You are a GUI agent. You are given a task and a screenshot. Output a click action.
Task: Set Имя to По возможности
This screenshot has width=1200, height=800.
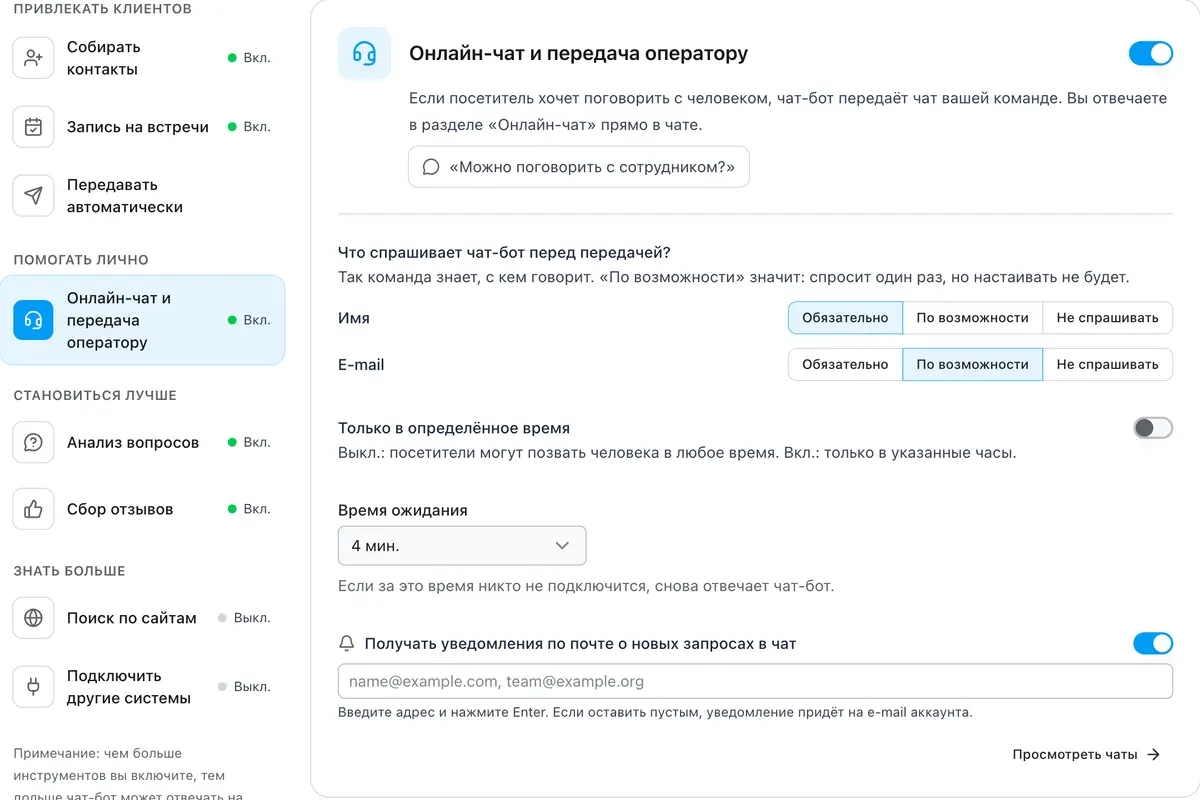[x=972, y=318]
